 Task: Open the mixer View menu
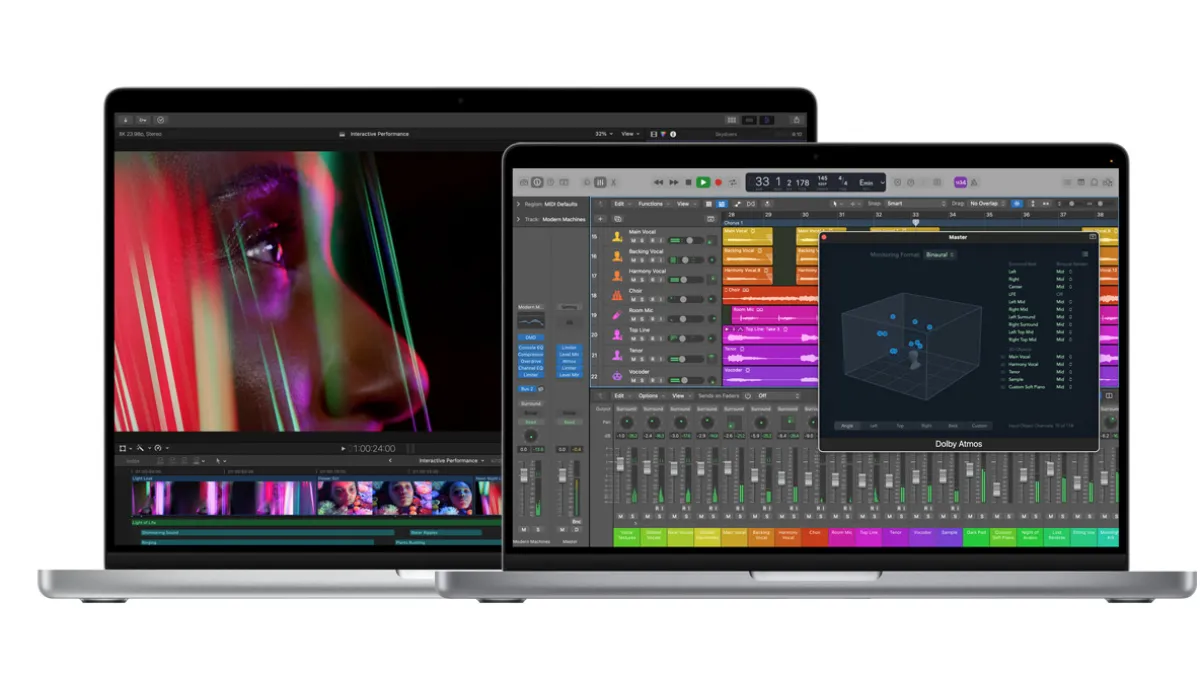coord(680,396)
